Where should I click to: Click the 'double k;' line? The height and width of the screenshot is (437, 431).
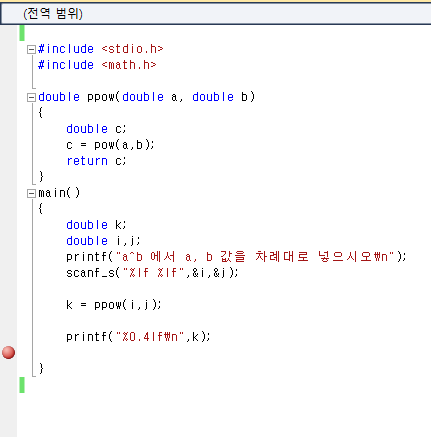click(x=96, y=225)
